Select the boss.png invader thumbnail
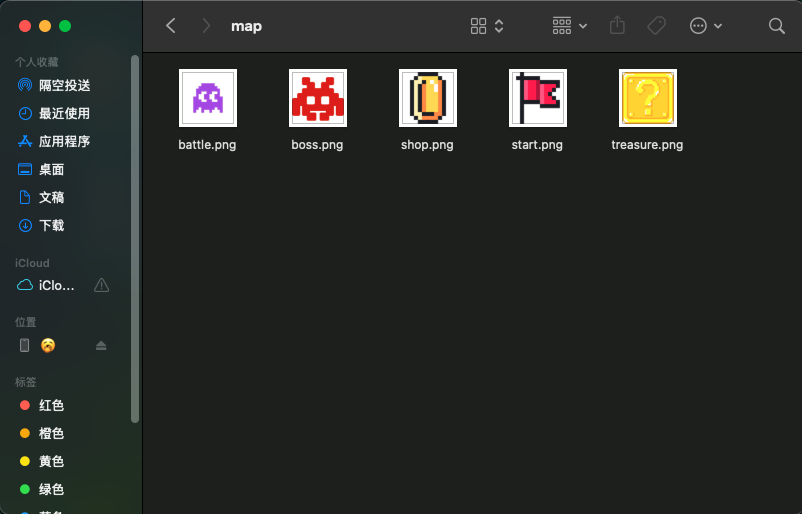This screenshot has width=802, height=514. tap(318, 98)
